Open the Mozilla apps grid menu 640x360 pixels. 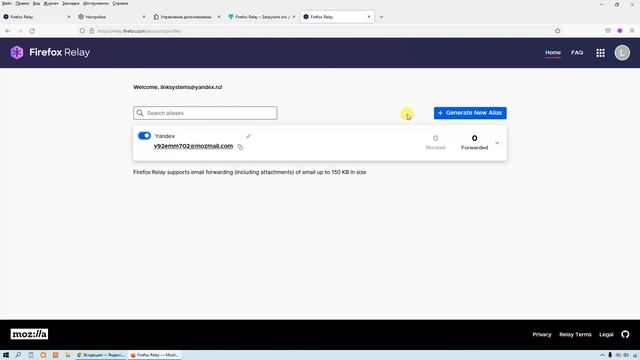[x=600, y=53]
